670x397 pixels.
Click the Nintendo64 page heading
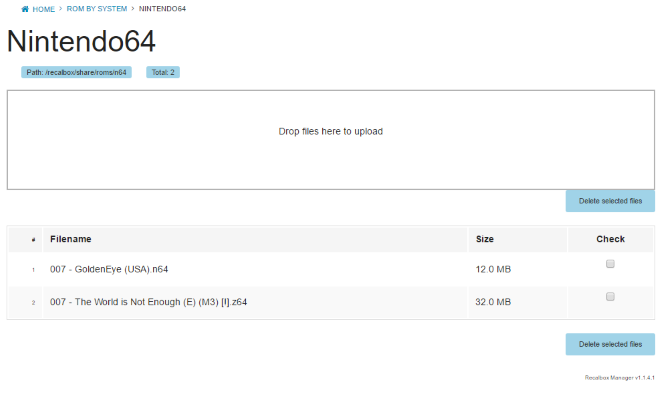click(81, 41)
